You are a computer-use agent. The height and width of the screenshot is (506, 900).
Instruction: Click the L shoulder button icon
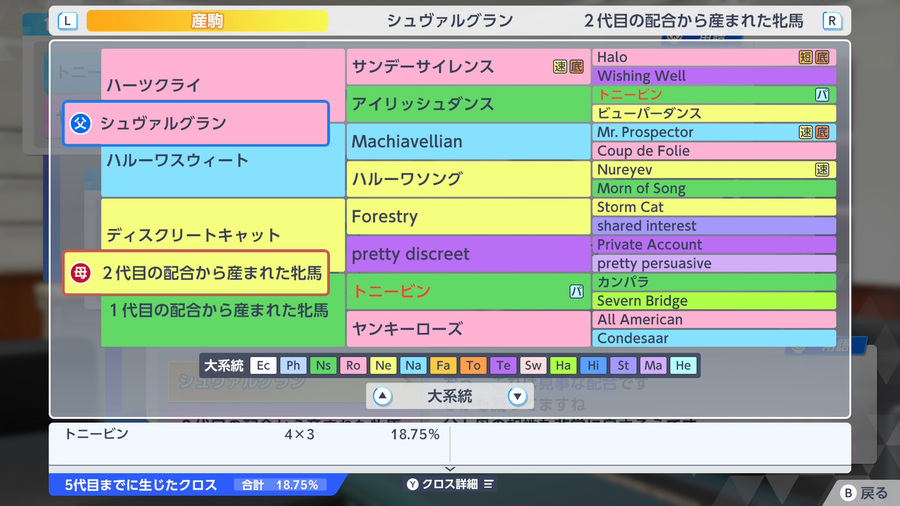click(x=68, y=21)
